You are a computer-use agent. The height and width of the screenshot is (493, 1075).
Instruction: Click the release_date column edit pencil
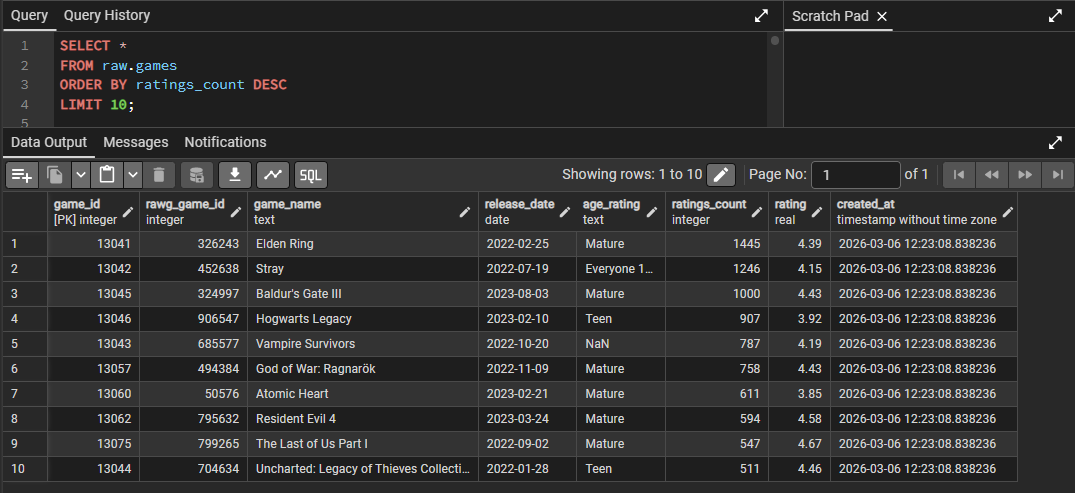pyautogui.click(x=565, y=213)
